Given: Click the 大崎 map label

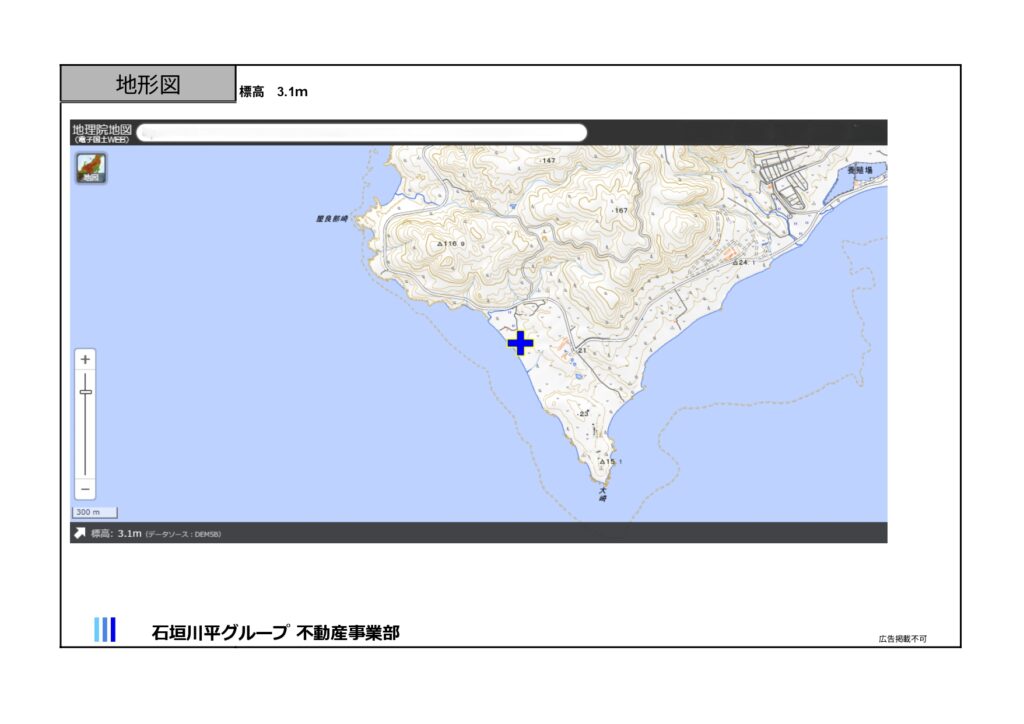Looking at the screenshot, I should 603,494.
